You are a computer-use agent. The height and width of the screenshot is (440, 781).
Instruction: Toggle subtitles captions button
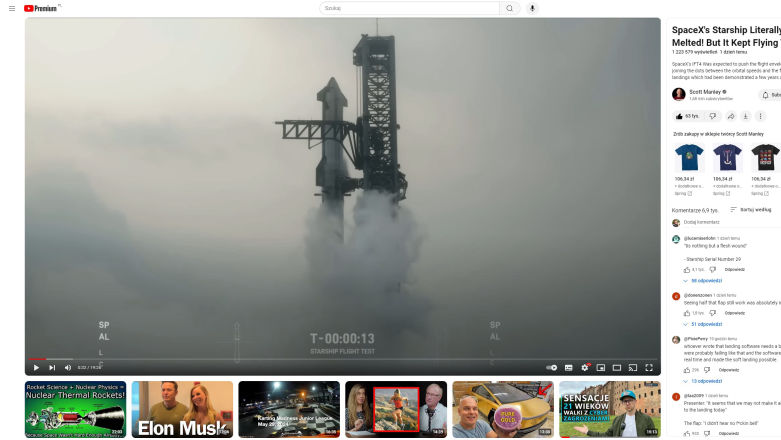tap(568, 368)
